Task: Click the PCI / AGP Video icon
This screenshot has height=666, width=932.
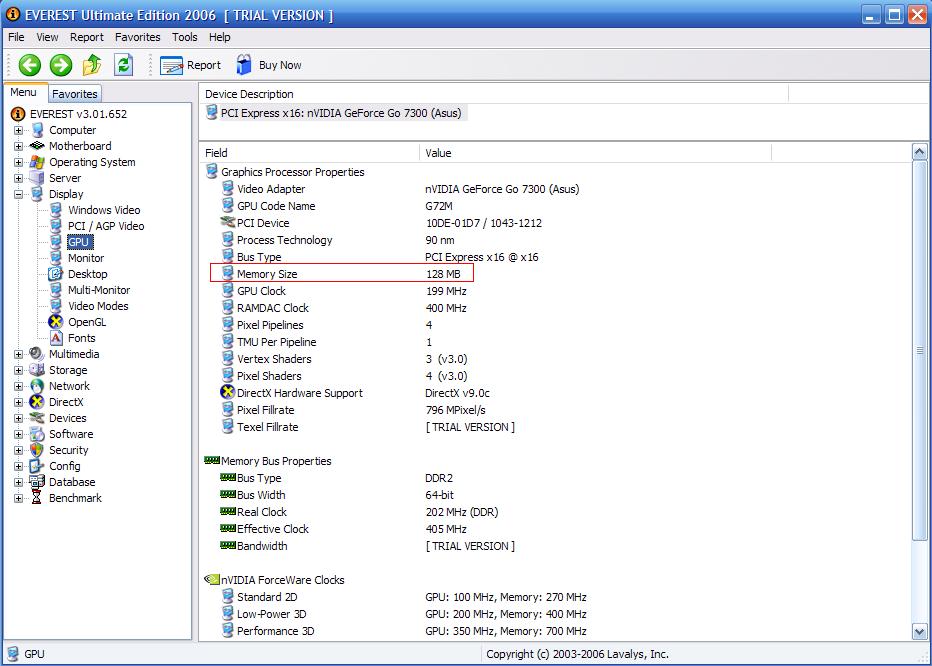Action: (x=56, y=226)
